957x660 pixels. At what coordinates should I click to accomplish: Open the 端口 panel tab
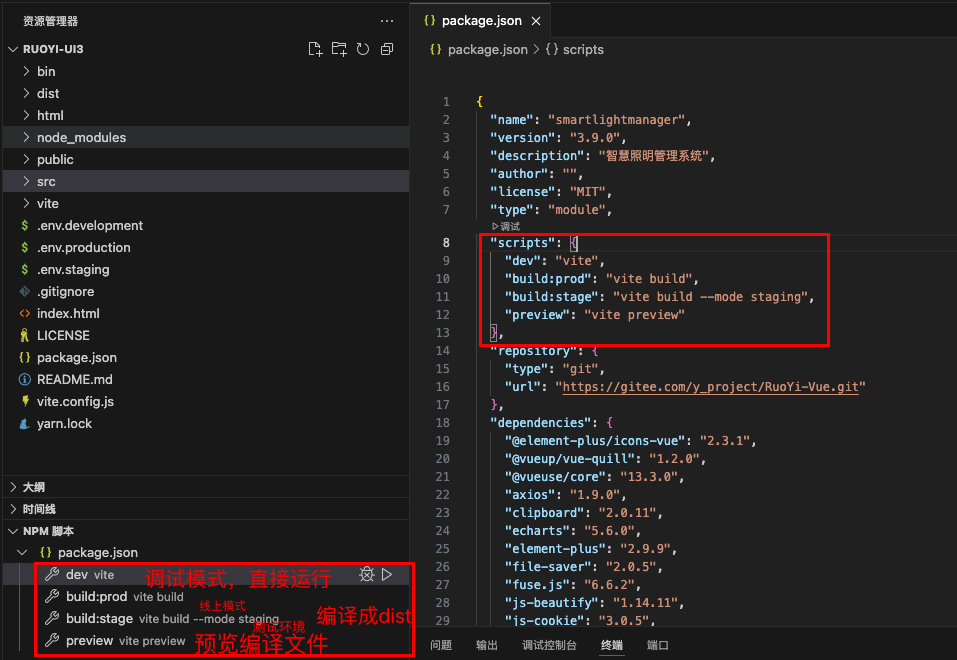(658, 645)
